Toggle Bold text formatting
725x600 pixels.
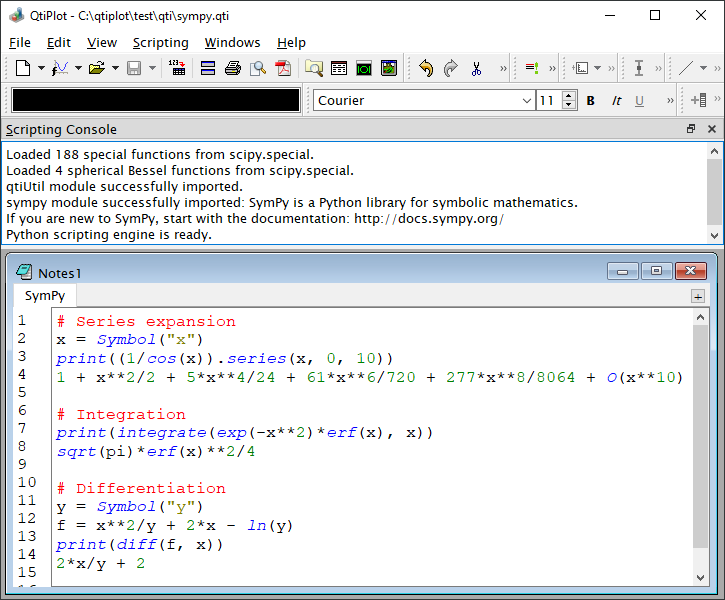590,100
